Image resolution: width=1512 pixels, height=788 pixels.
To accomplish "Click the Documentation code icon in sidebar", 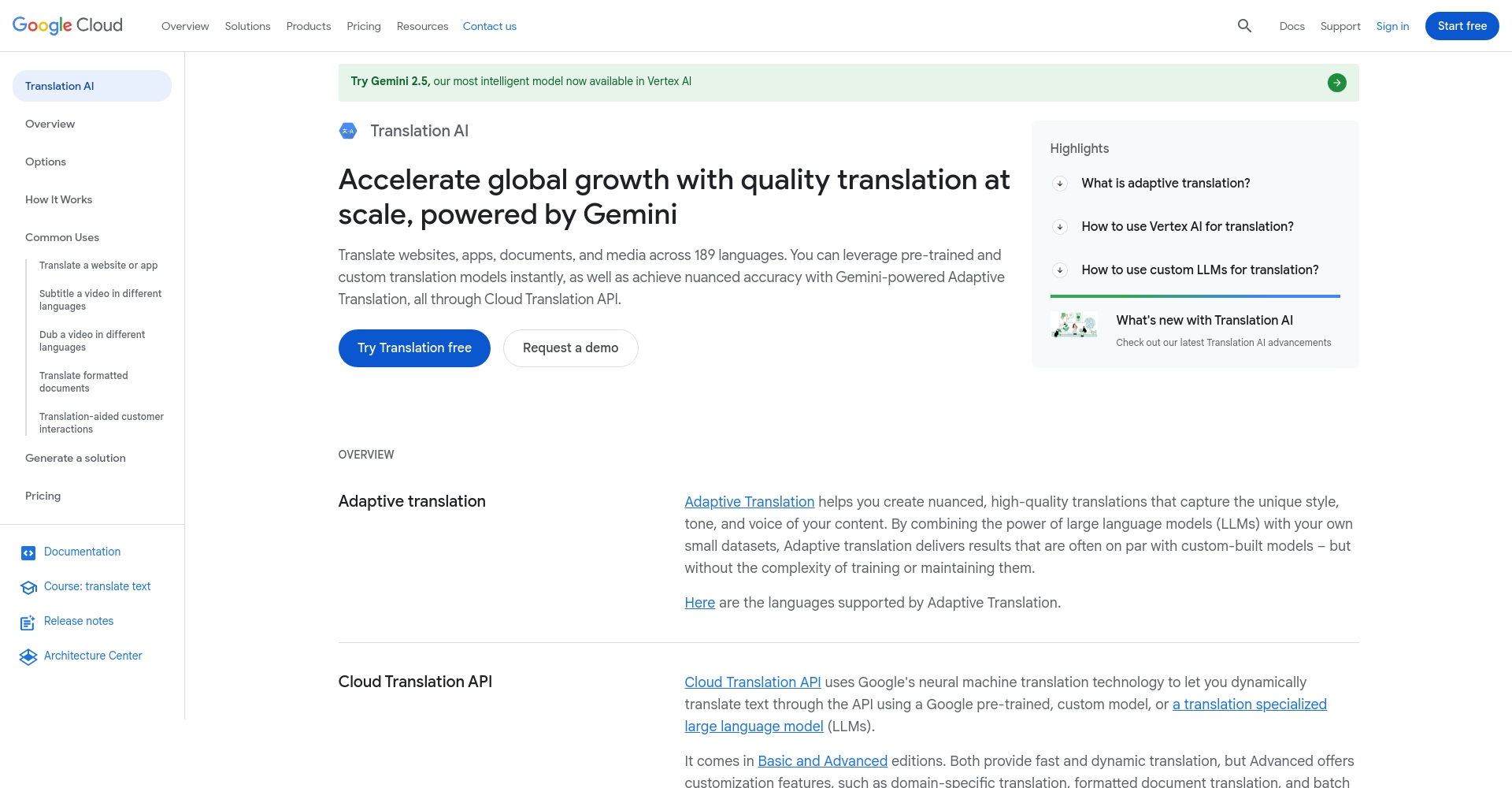I will (x=28, y=553).
